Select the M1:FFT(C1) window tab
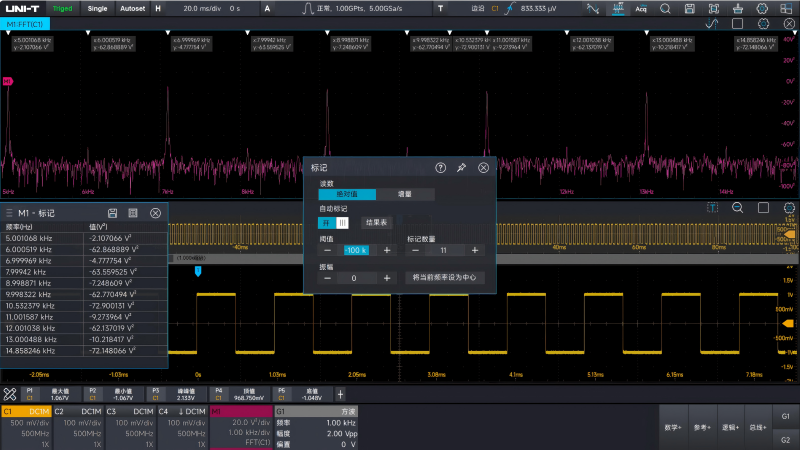 pos(25,24)
